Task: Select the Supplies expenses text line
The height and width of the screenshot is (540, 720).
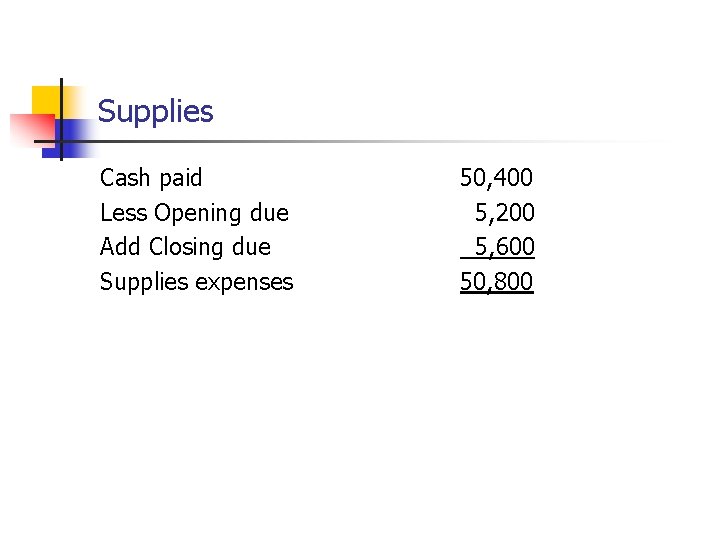Action: pos(196,282)
